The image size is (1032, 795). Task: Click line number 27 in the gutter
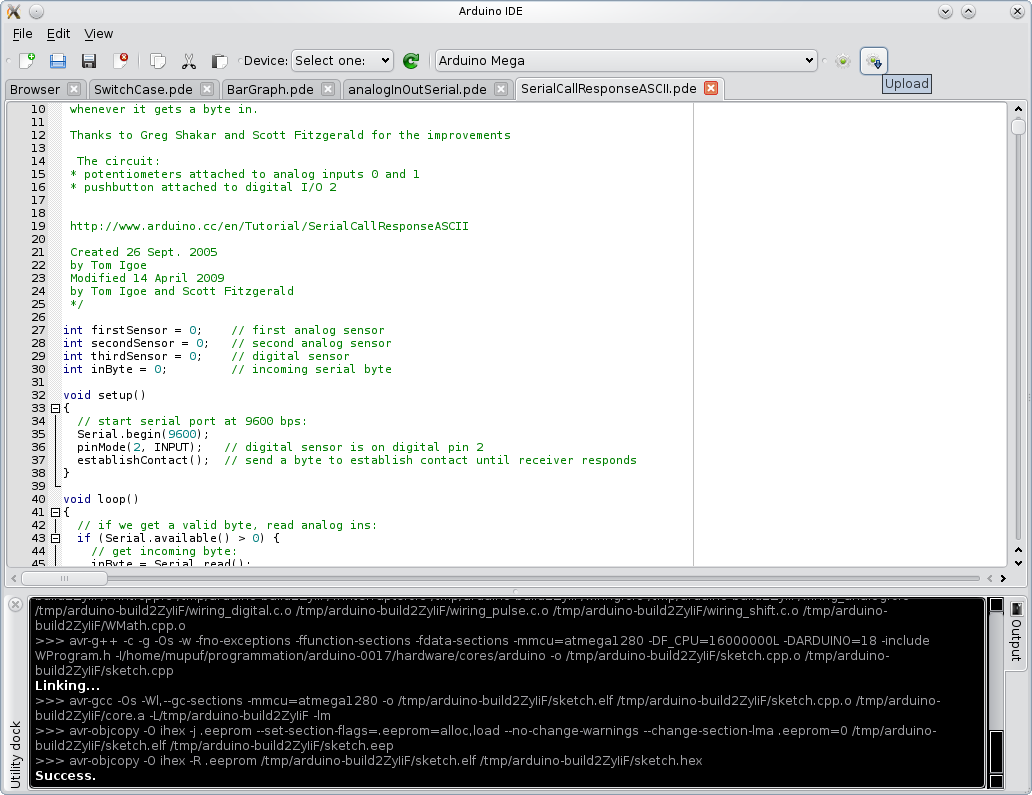tap(38, 330)
